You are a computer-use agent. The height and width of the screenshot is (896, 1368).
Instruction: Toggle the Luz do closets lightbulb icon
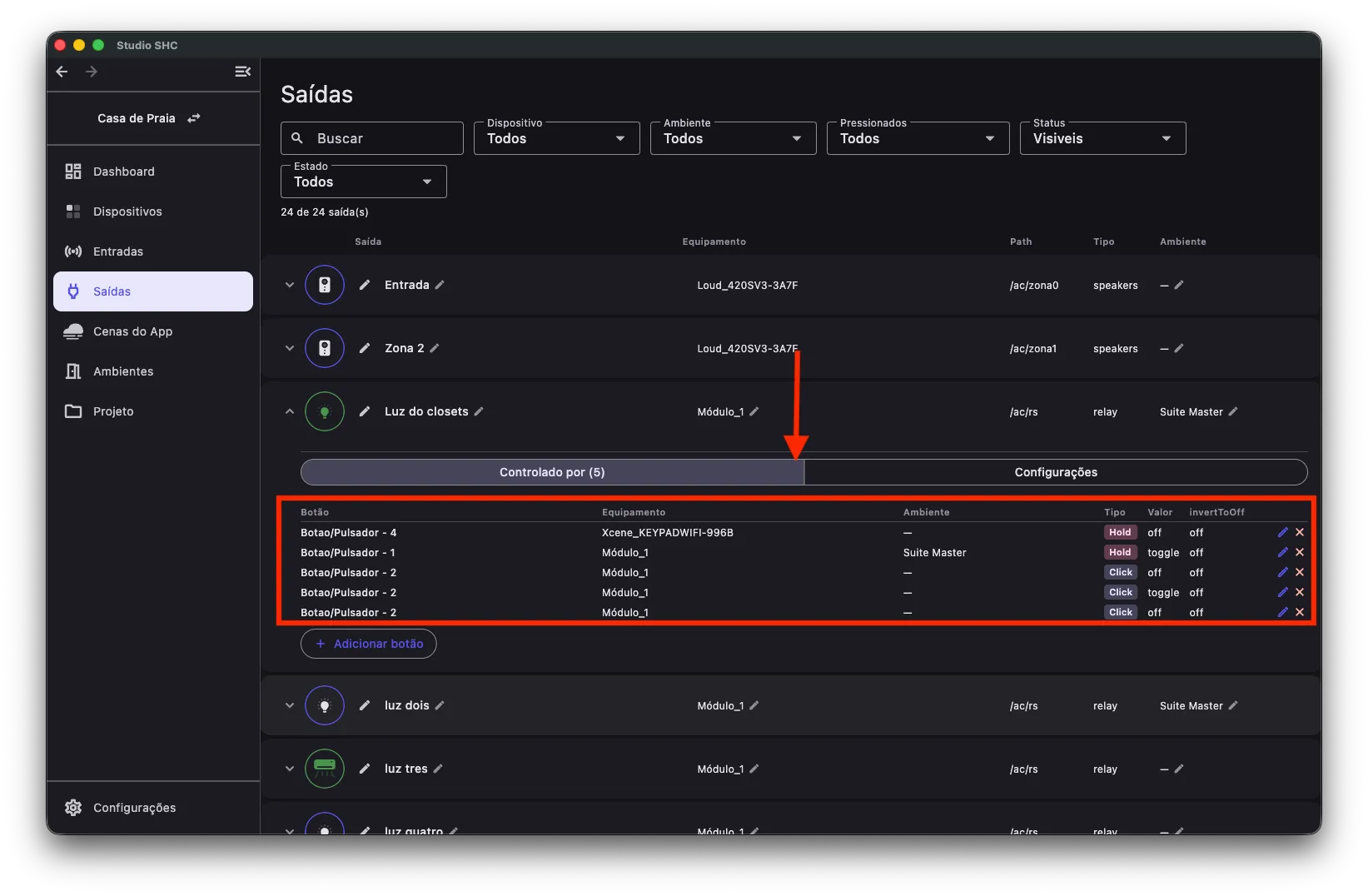(325, 411)
